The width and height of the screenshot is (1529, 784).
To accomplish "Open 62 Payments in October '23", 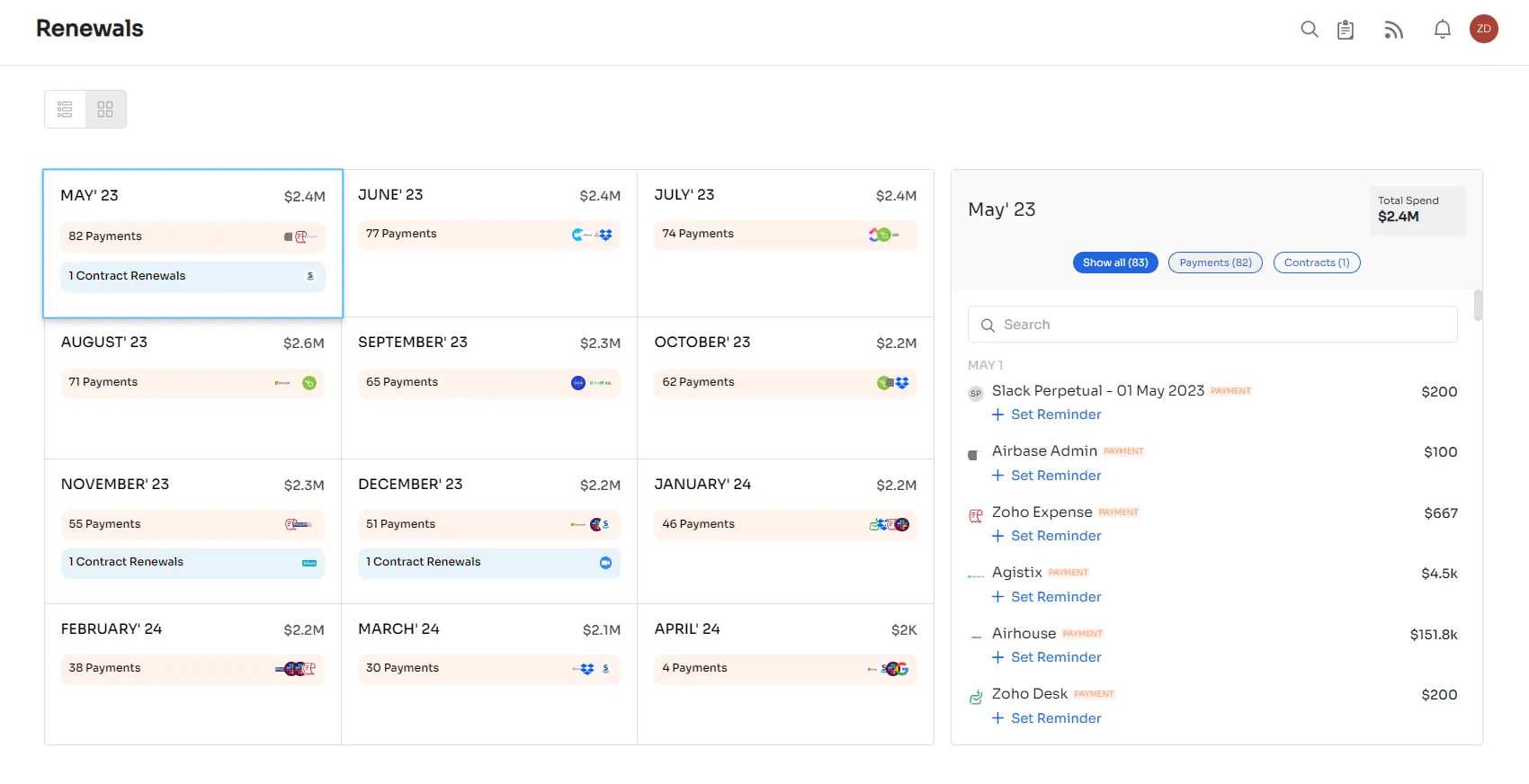I will [785, 382].
